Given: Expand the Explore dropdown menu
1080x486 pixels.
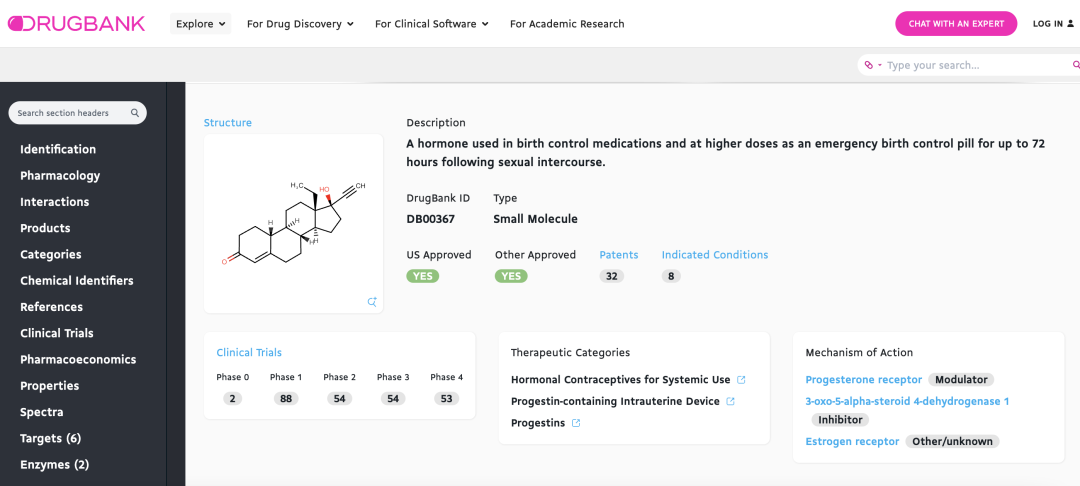Looking at the screenshot, I should [200, 24].
